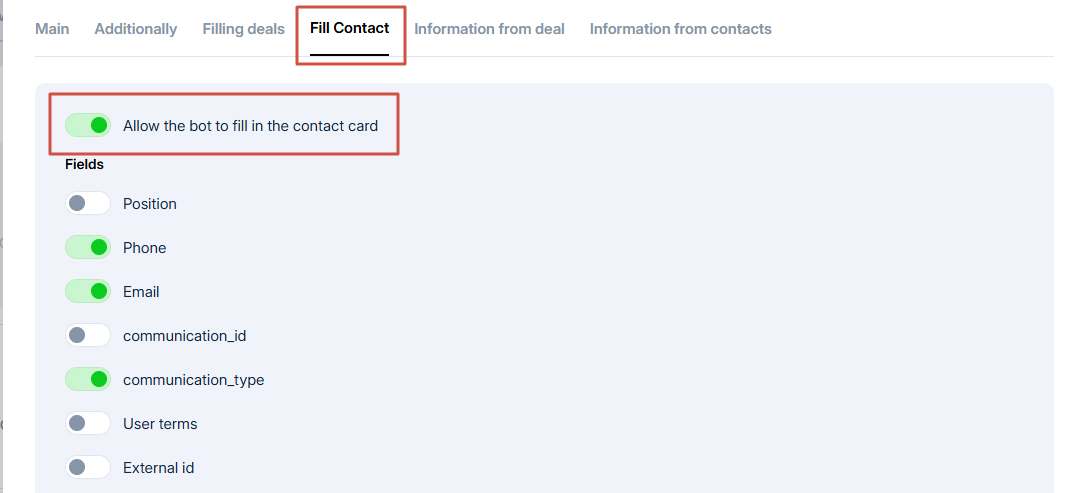Click the 'Allow the bot to fill' label text
Viewport: 1077px width, 493px height.
[x=250, y=126]
